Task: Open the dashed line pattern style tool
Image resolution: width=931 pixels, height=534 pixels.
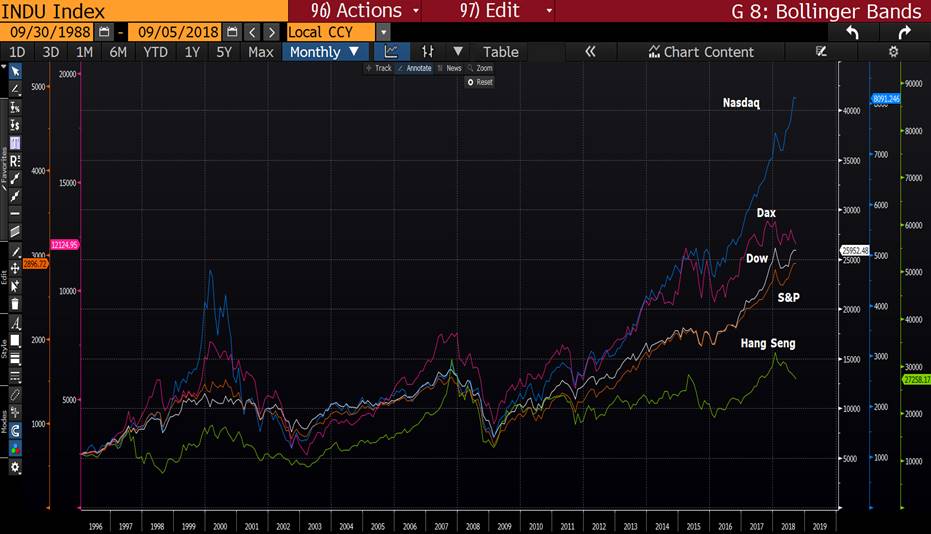Action: tap(15, 377)
